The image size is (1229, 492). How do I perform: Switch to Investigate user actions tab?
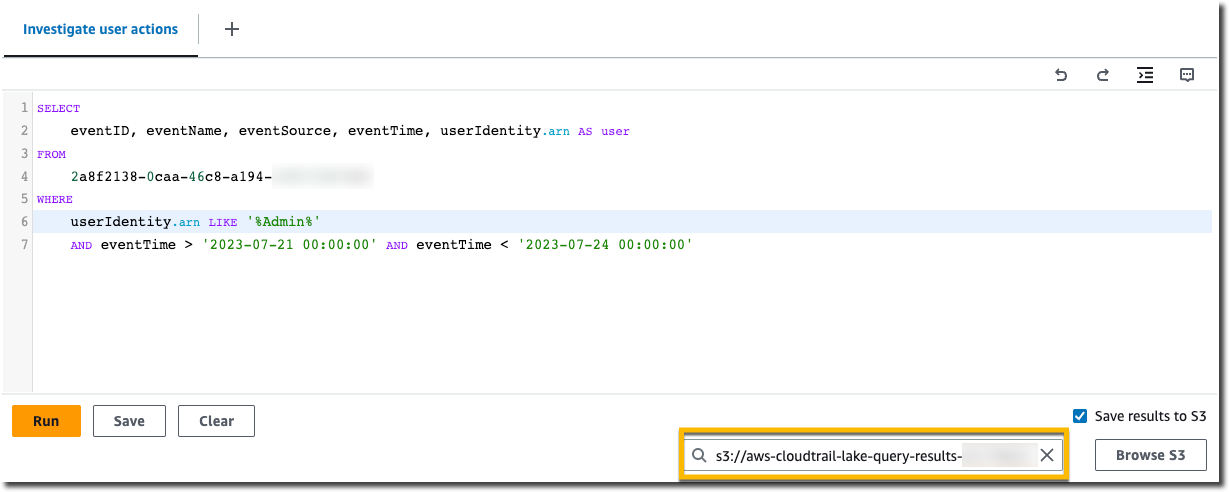100,29
